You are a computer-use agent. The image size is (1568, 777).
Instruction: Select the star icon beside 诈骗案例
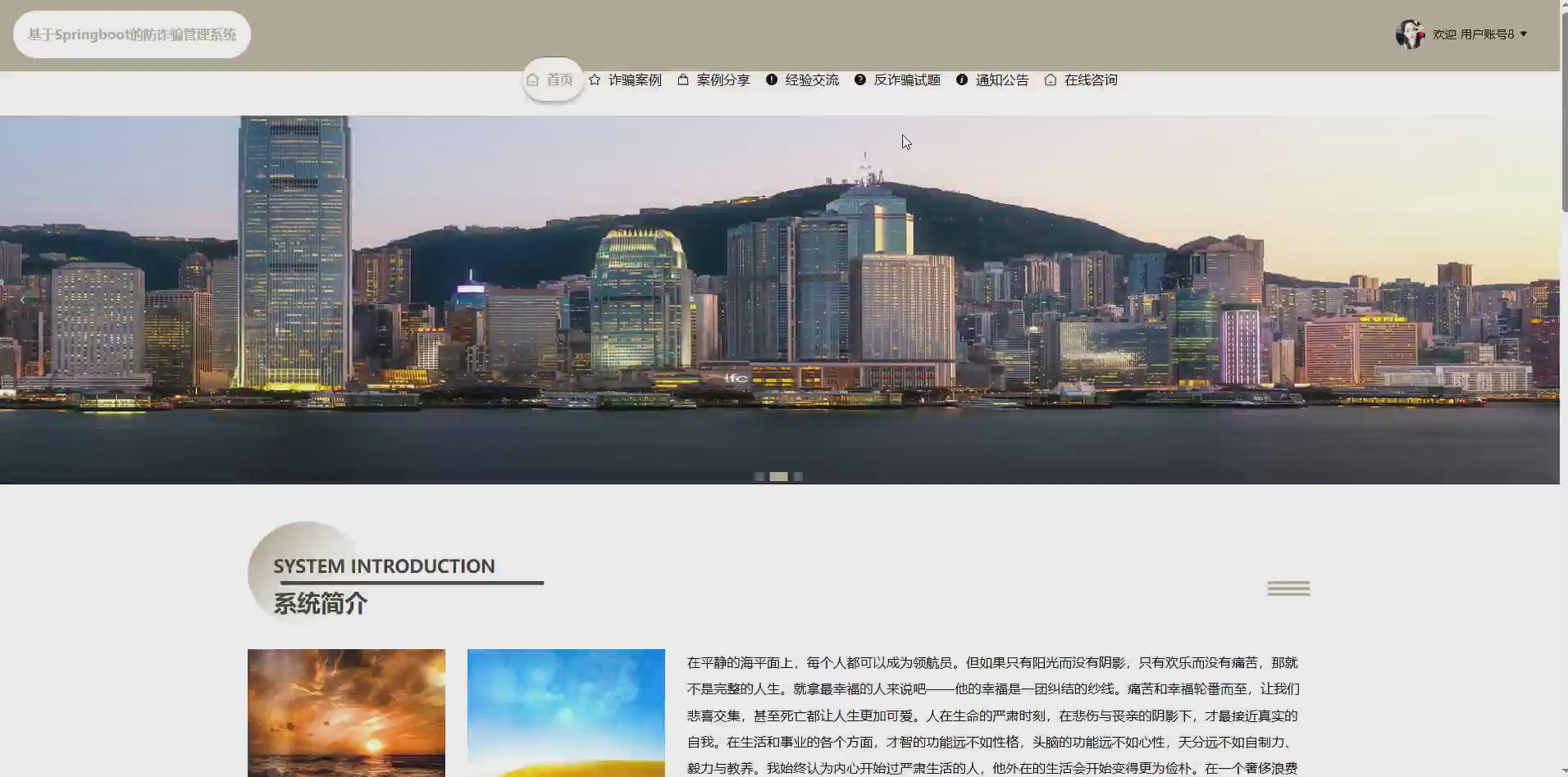(596, 80)
